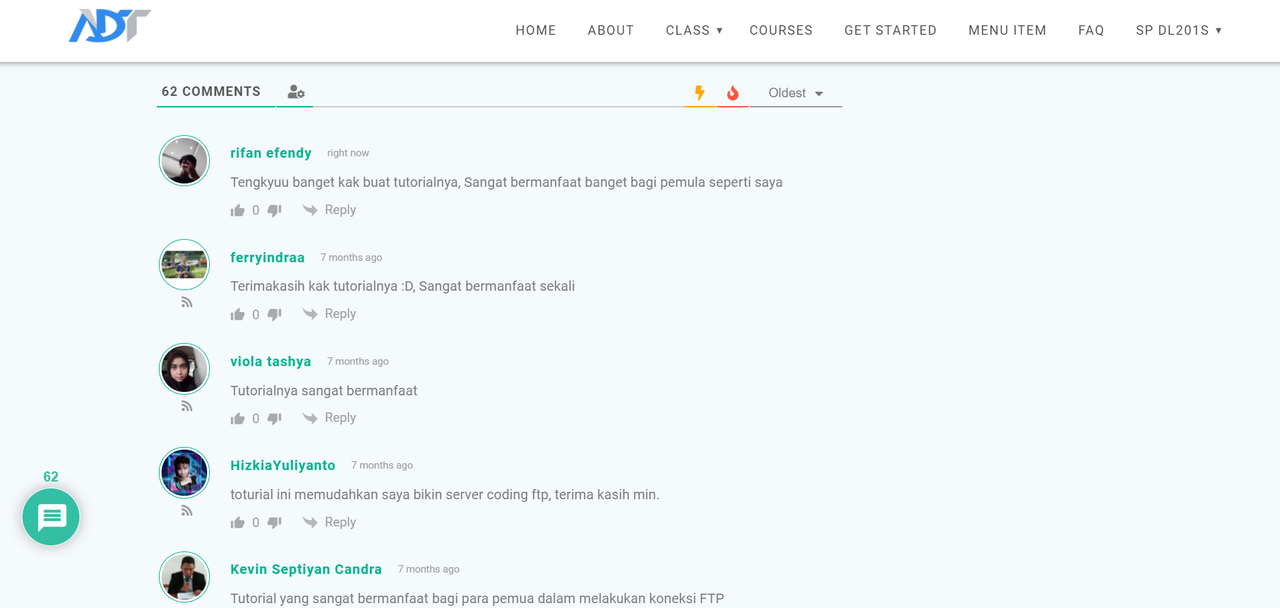This screenshot has width=1280, height=608.
Task: Open Kevin Septiyan Candra's profile name
Action: (x=306, y=569)
